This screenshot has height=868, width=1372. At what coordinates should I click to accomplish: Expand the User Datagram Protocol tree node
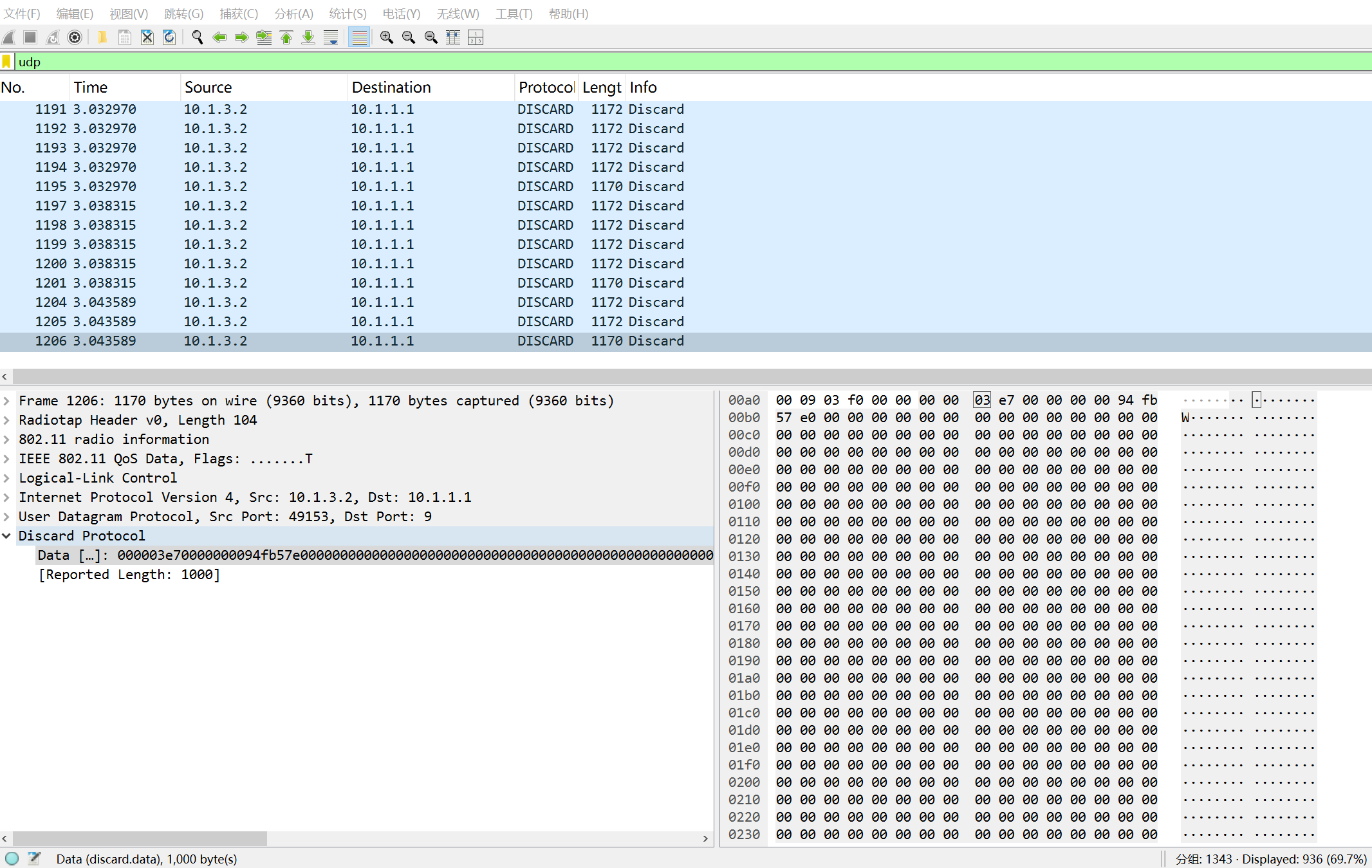(6, 517)
